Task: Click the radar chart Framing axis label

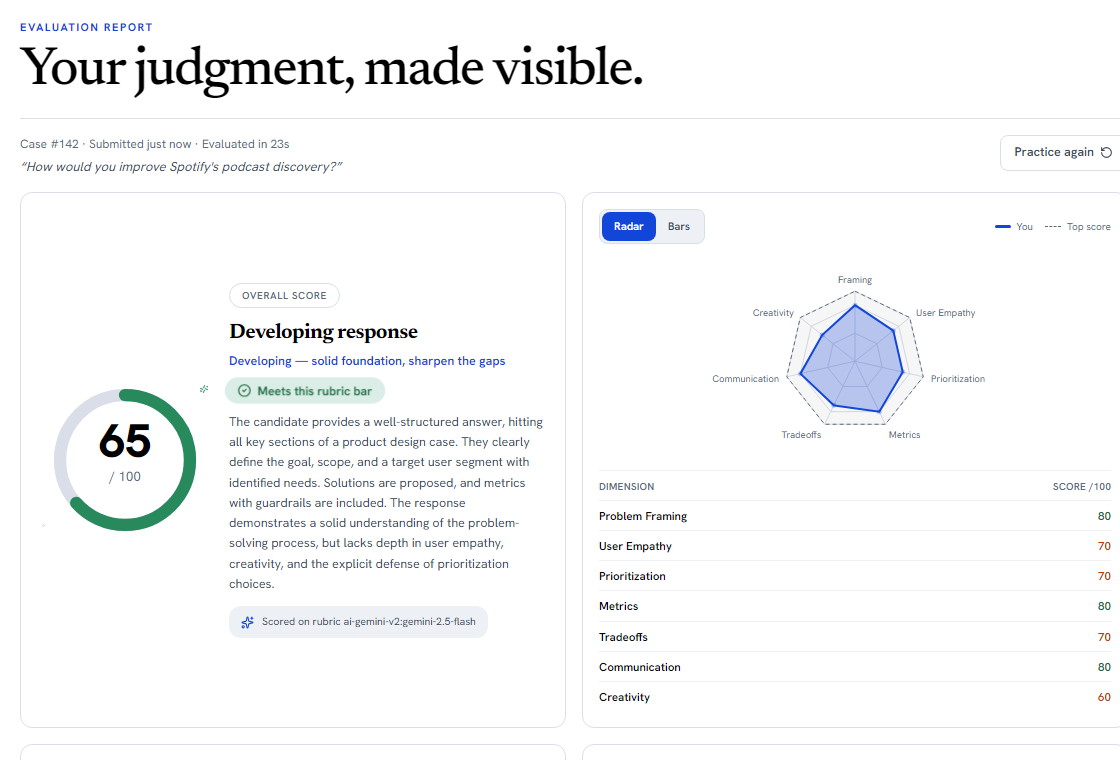Action: pyautogui.click(x=855, y=280)
